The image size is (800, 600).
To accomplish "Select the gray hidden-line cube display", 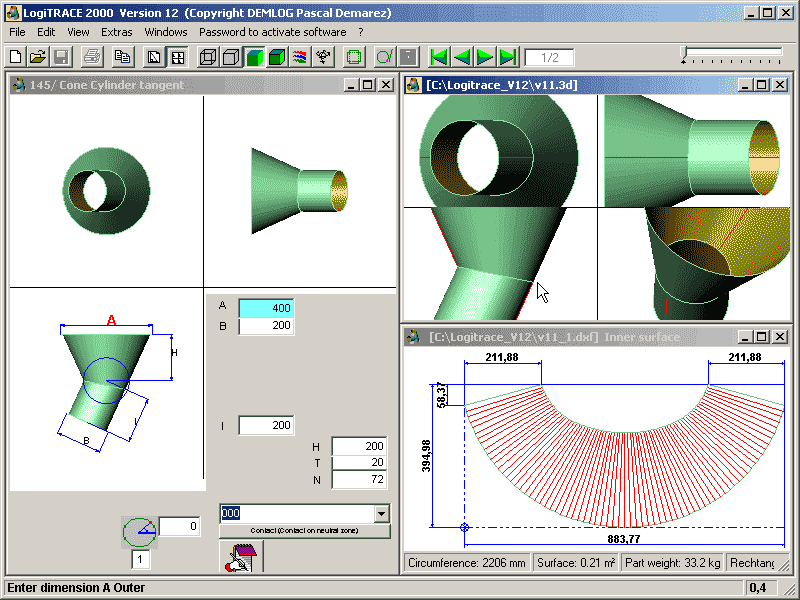I will tap(231, 57).
